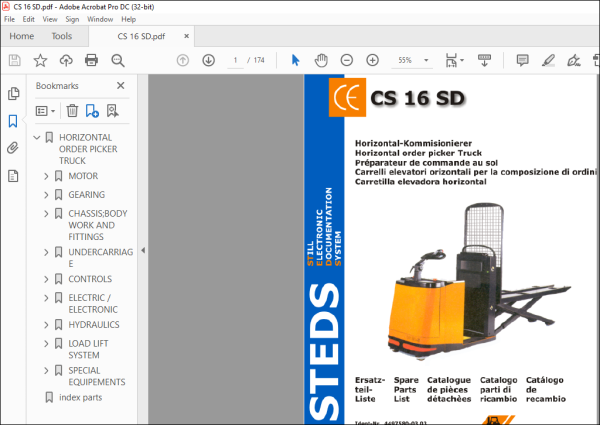
Task: Expand the LOAD LIFT SYSTEM bookmark
Action: click(x=46, y=344)
